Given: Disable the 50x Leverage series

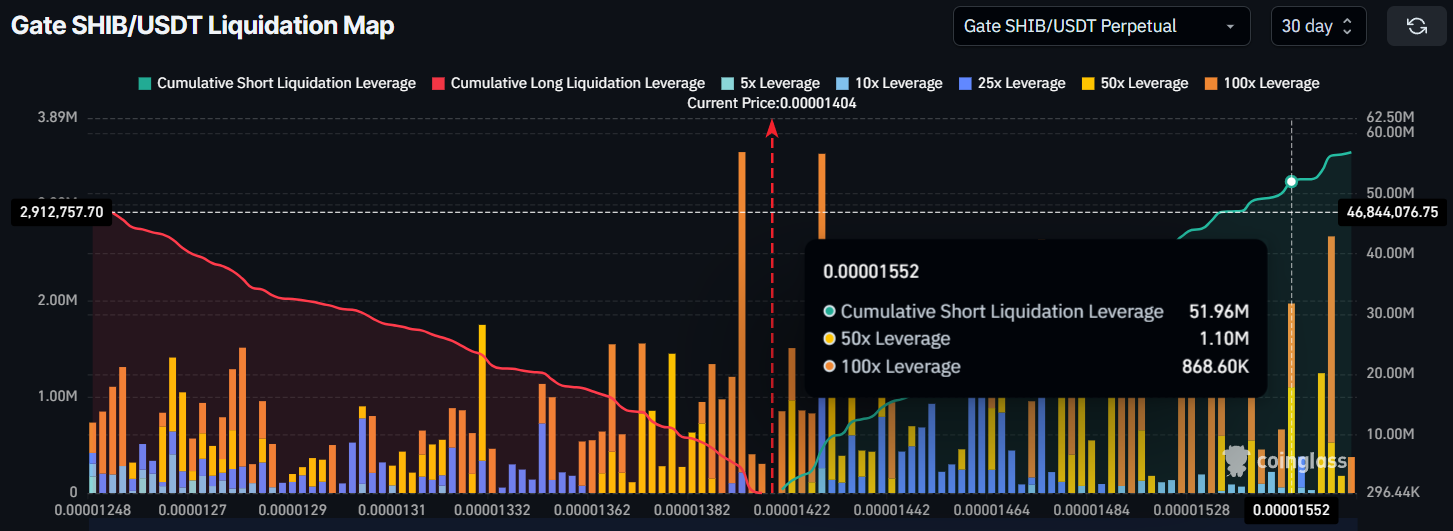Looking at the screenshot, I should tap(1134, 83).
